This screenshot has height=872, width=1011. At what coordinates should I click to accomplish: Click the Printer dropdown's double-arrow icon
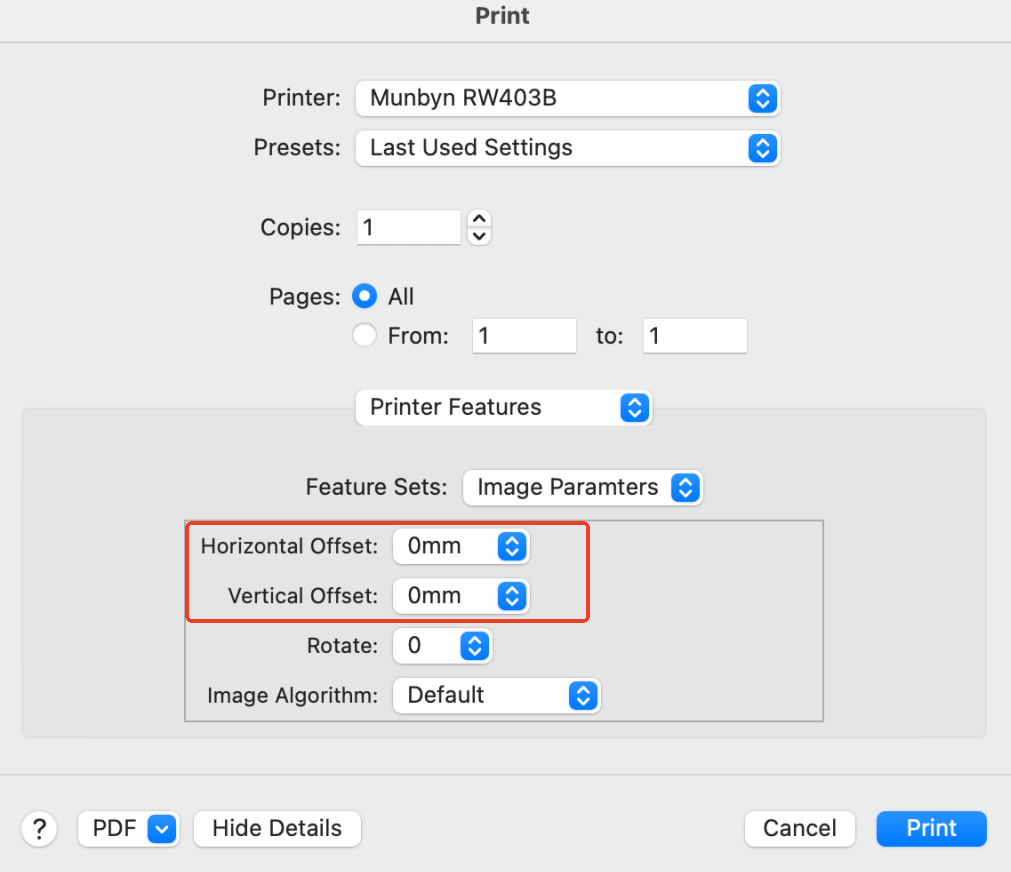tap(762, 98)
